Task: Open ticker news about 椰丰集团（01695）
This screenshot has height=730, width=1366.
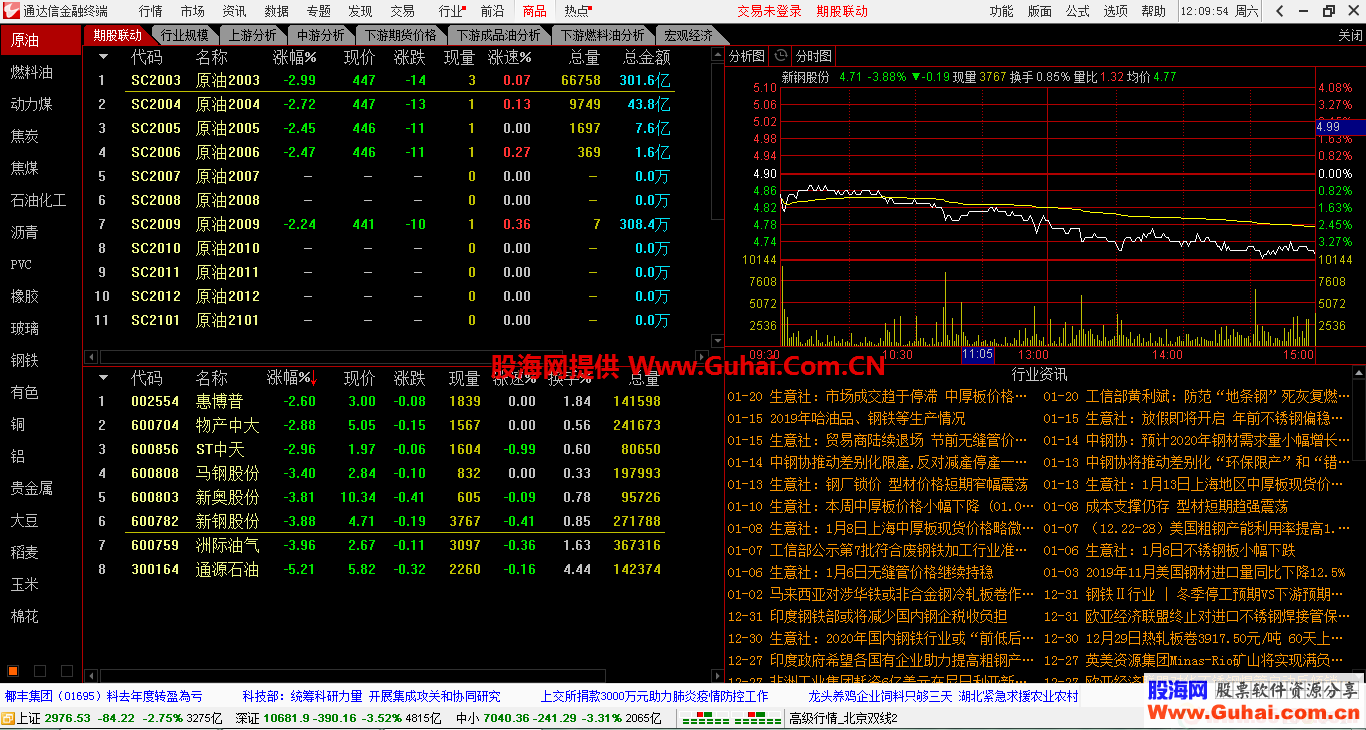Action: coord(103,696)
